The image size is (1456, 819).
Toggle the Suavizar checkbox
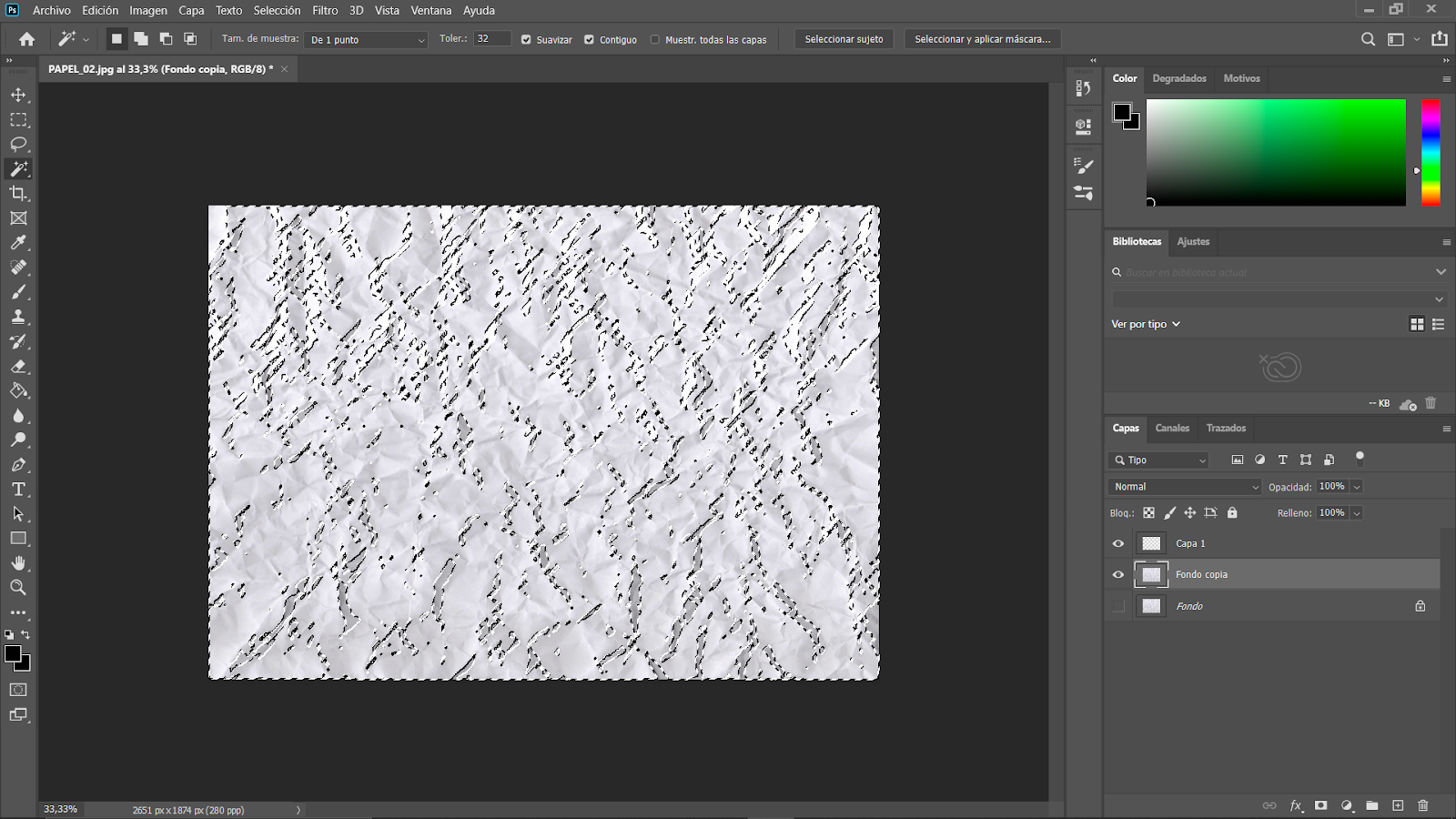(526, 40)
